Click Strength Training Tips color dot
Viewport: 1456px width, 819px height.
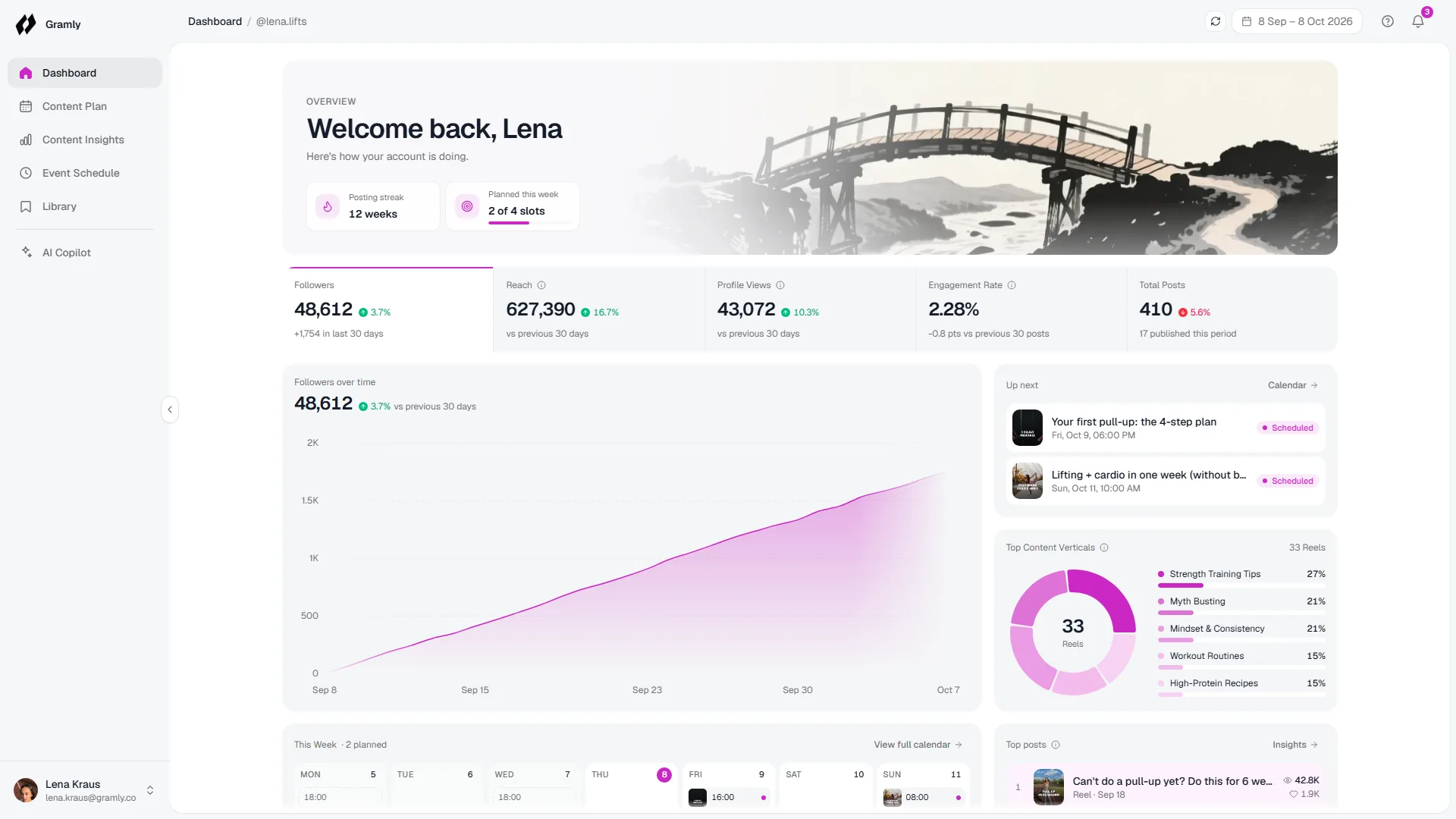coord(1161,574)
